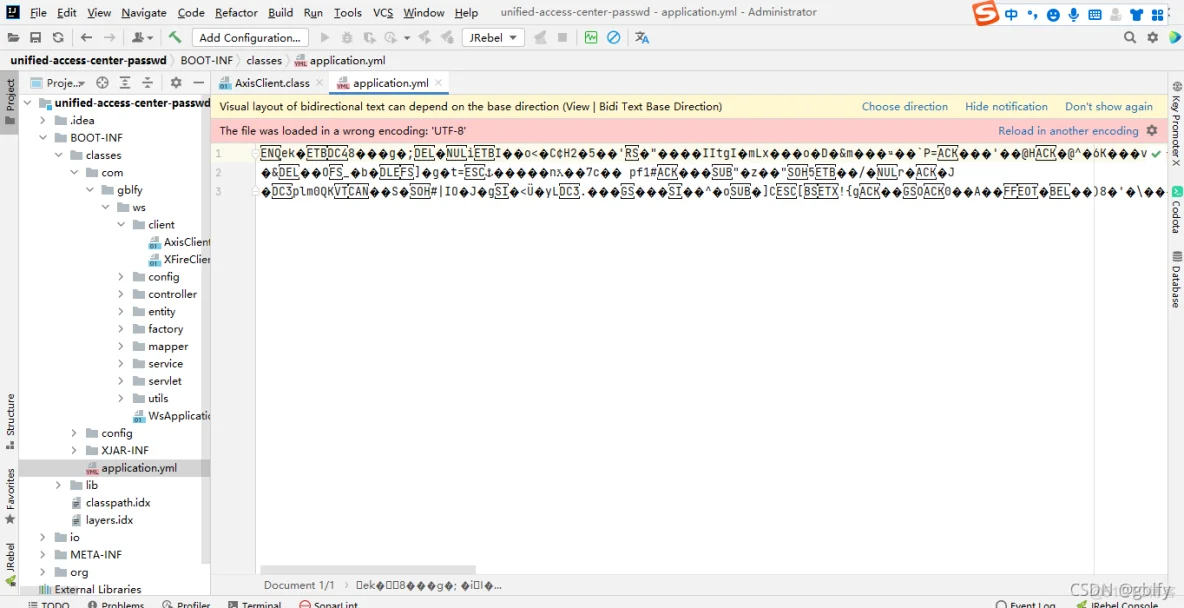Open IDE settings gear at top right

1152,37
